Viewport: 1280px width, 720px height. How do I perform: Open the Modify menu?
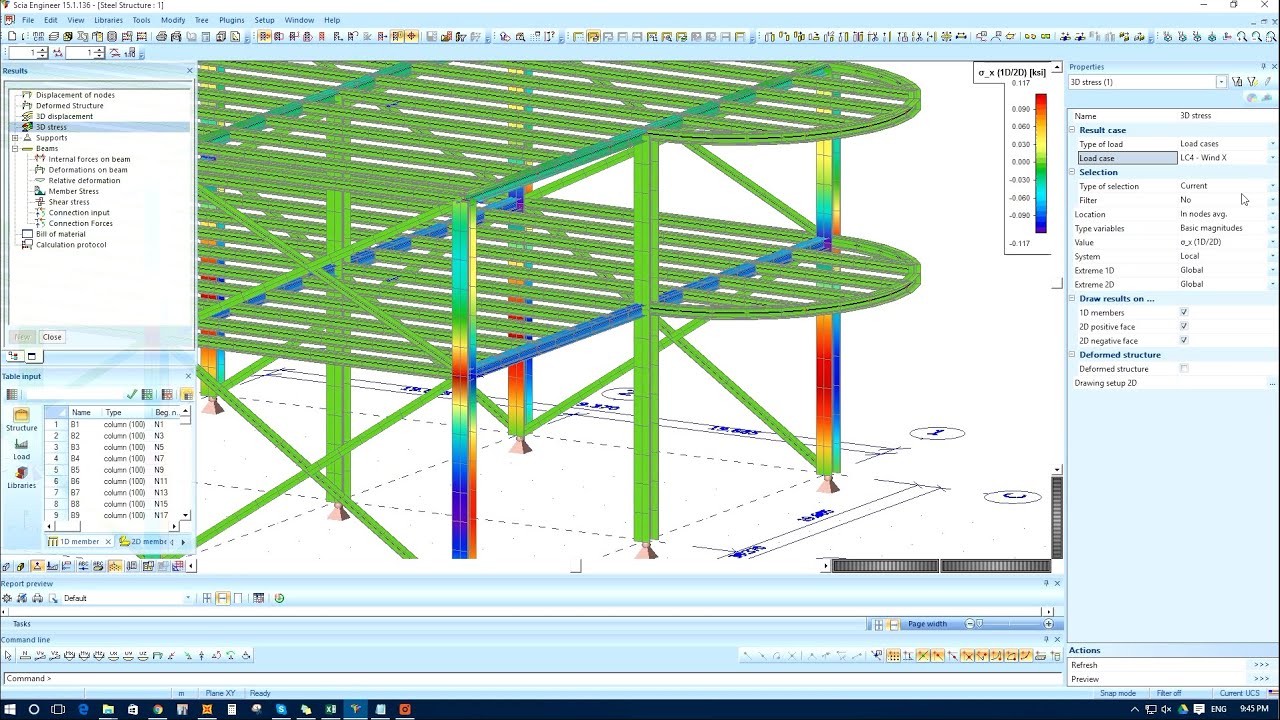[x=172, y=19]
